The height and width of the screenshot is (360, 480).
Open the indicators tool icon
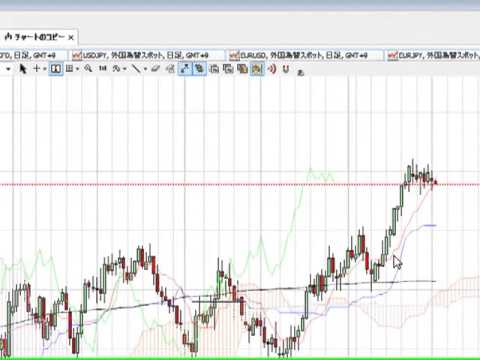click(116, 69)
